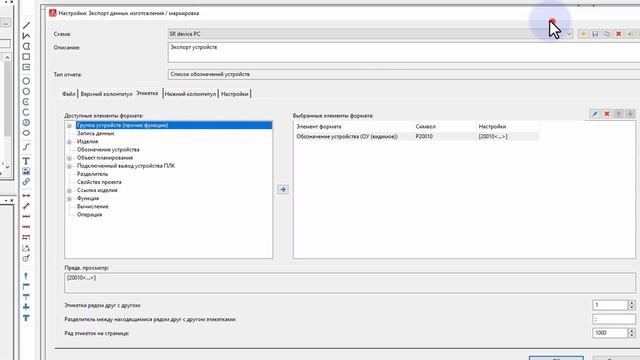Switch to the Верхний колонтитул tab
640x360 pixels.
tap(106, 94)
